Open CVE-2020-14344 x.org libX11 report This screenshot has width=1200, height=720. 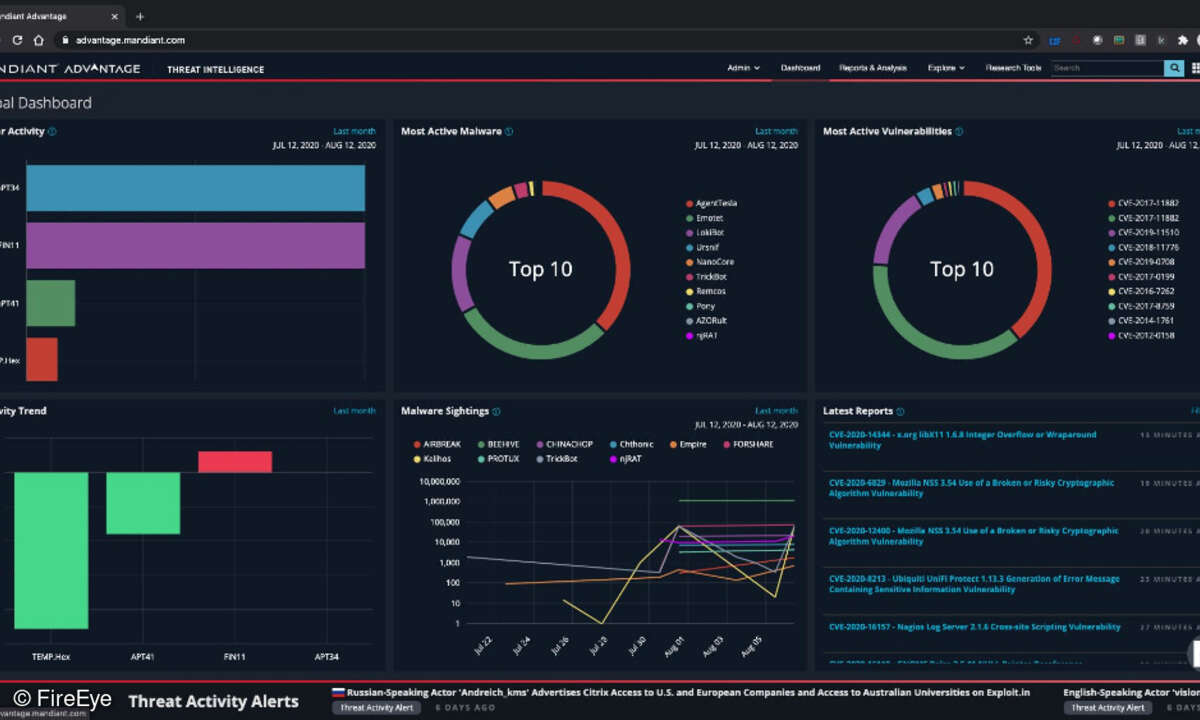coord(962,440)
